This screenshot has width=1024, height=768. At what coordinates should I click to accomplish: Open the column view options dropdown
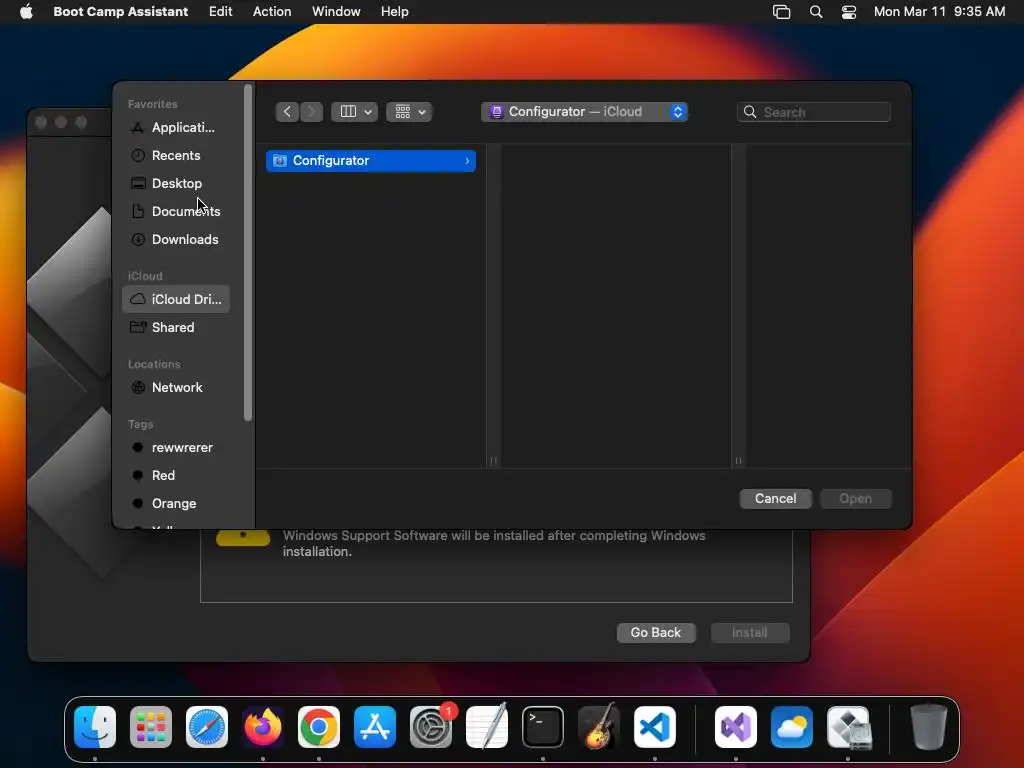tap(355, 112)
